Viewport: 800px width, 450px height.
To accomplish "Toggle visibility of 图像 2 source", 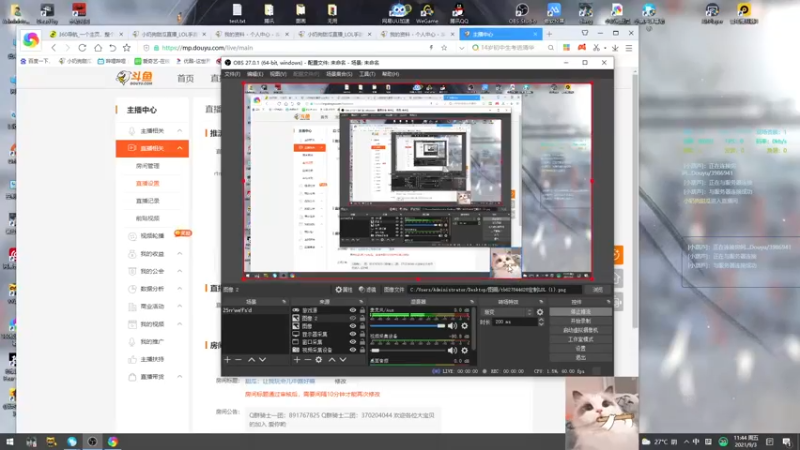I will pyautogui.click(x=353, y=318).
